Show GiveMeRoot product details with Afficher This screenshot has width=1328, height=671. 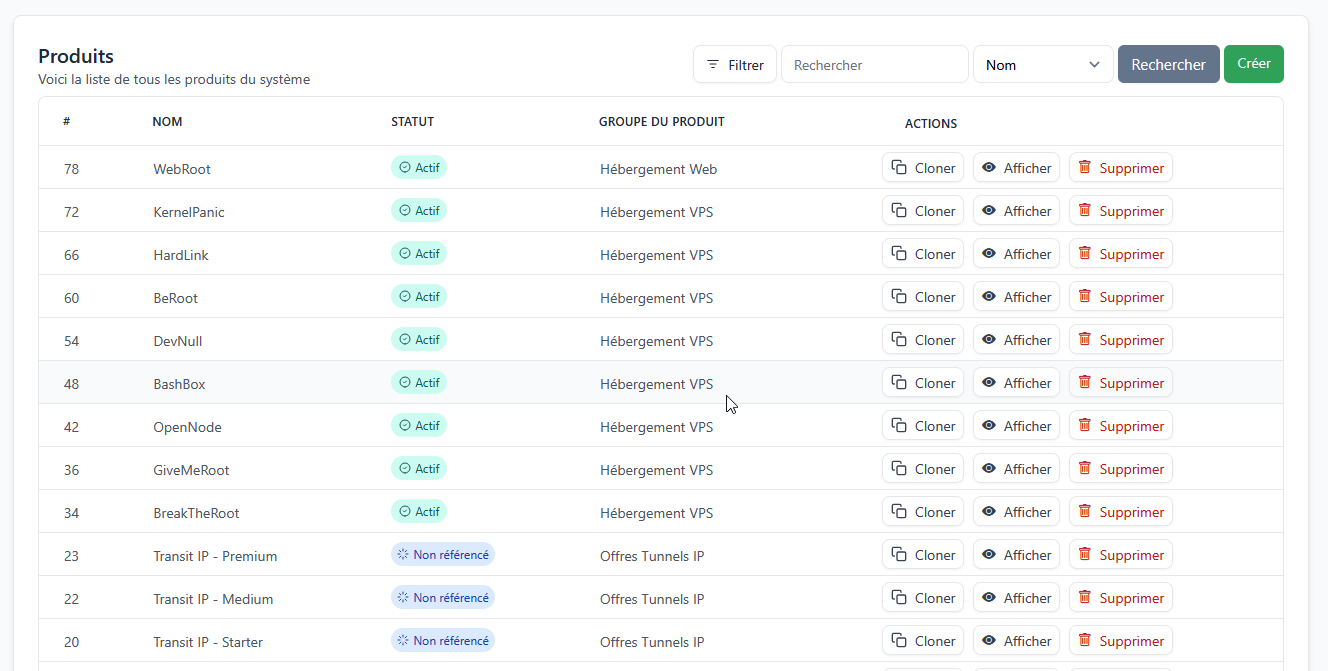[1016, 469]
